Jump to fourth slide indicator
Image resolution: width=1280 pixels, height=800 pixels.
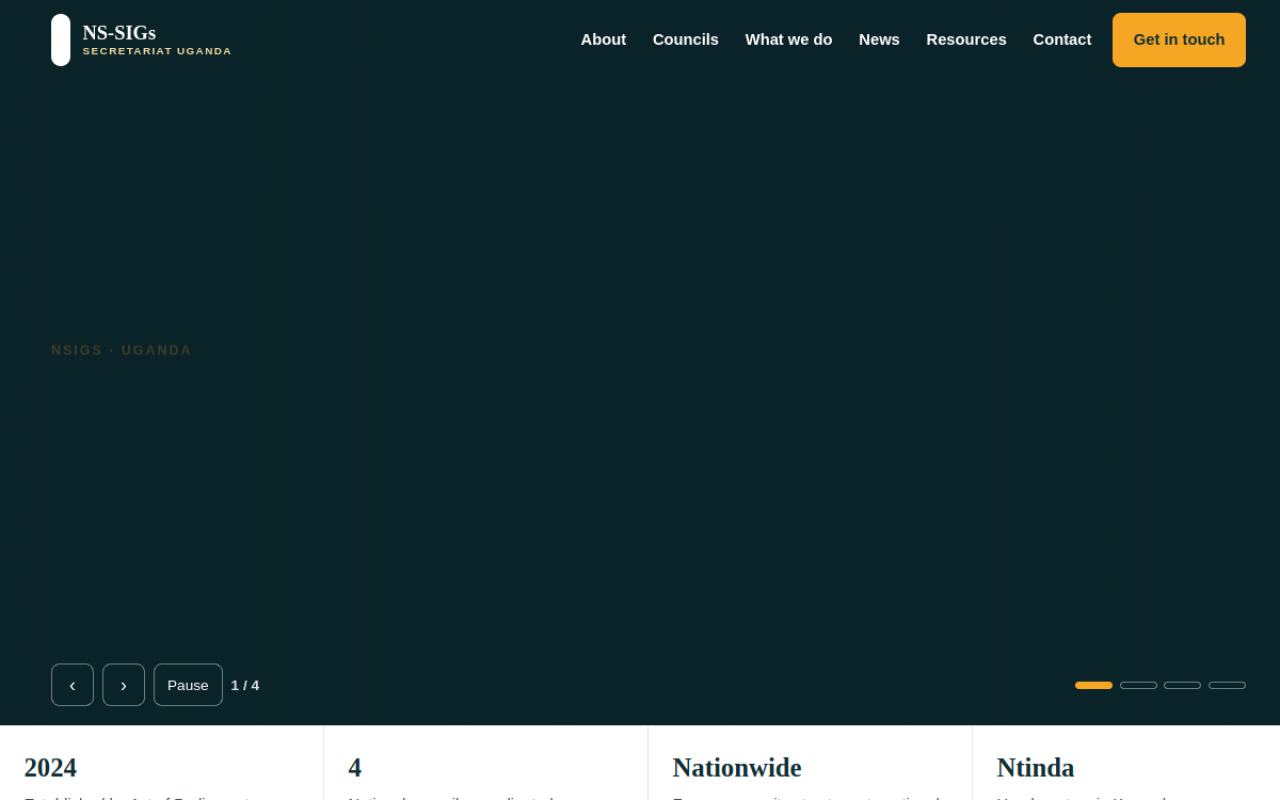(x=1227, y=685)
